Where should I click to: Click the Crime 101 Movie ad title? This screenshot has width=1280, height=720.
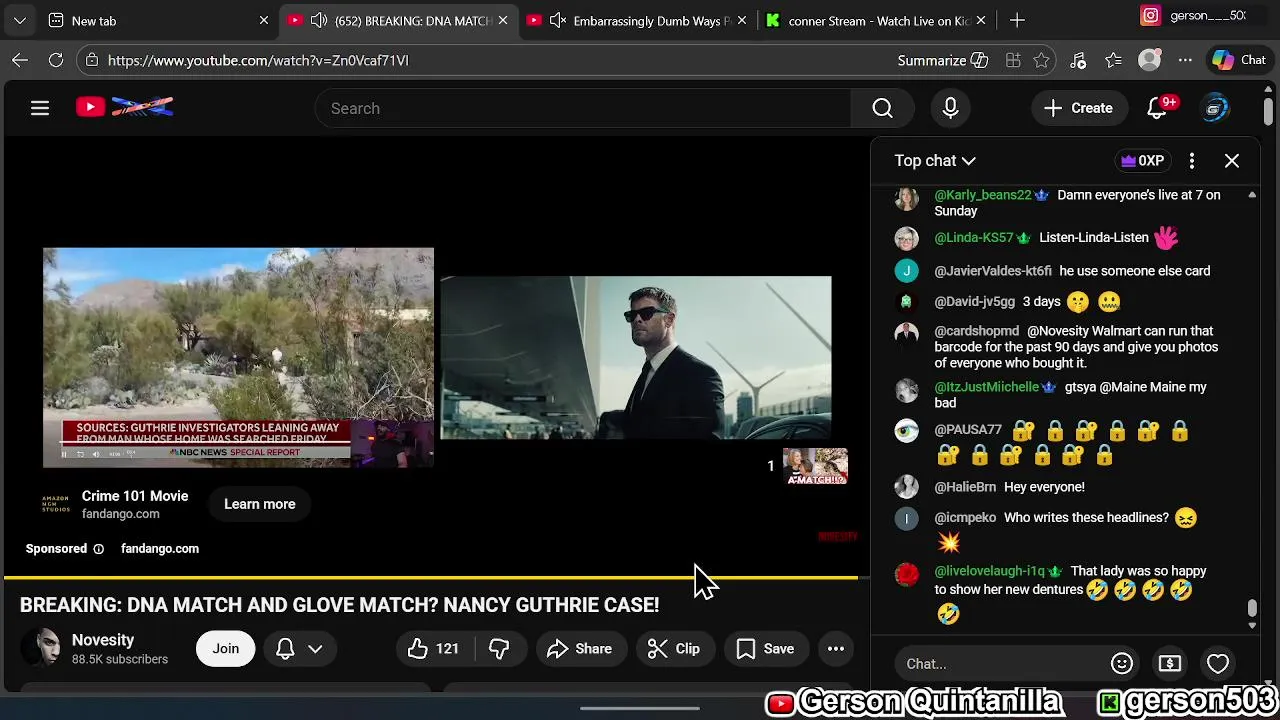(135, 496)
